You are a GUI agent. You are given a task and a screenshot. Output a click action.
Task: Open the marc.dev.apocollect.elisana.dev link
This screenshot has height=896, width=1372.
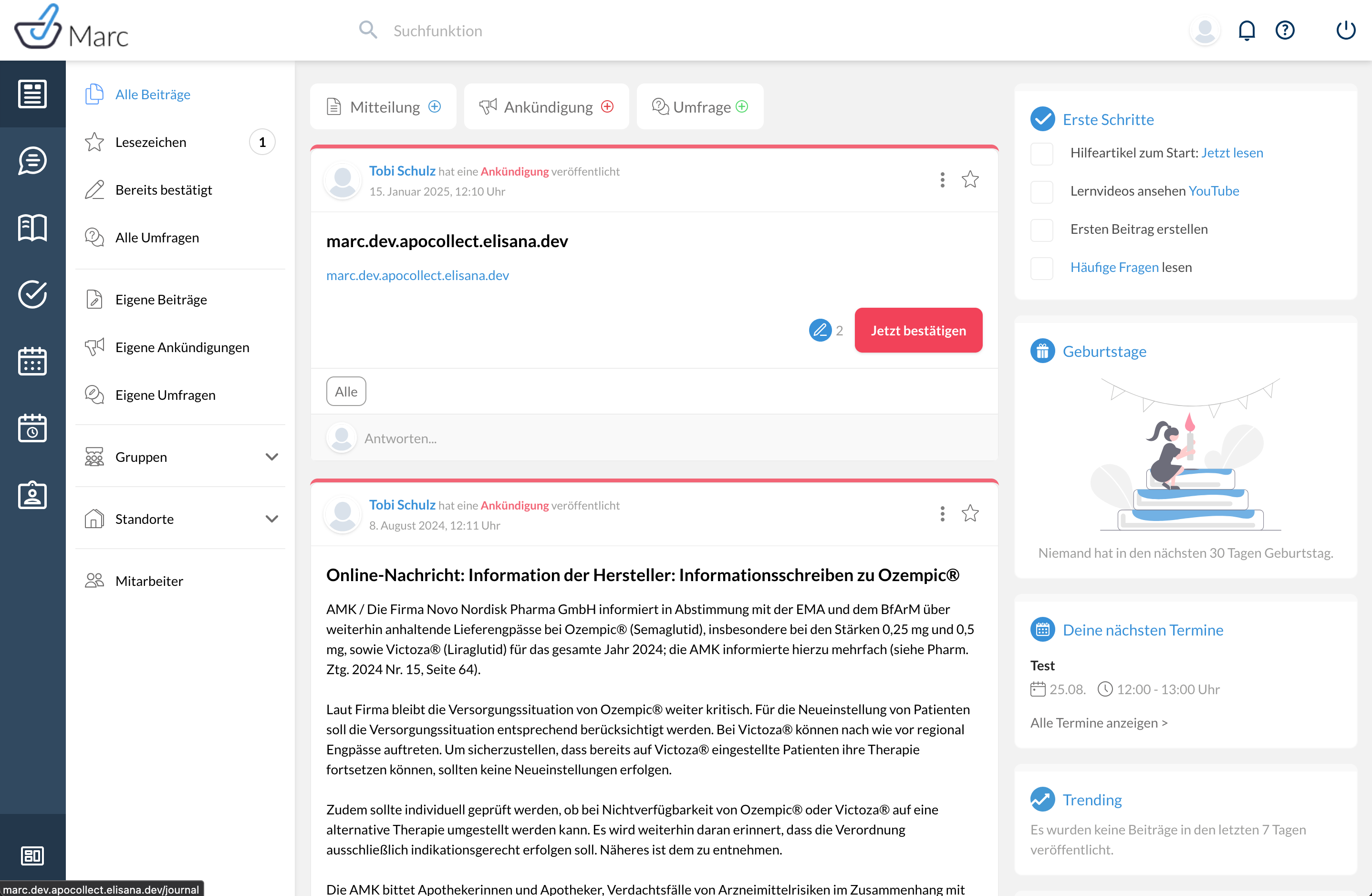click(x=417, y=275)
